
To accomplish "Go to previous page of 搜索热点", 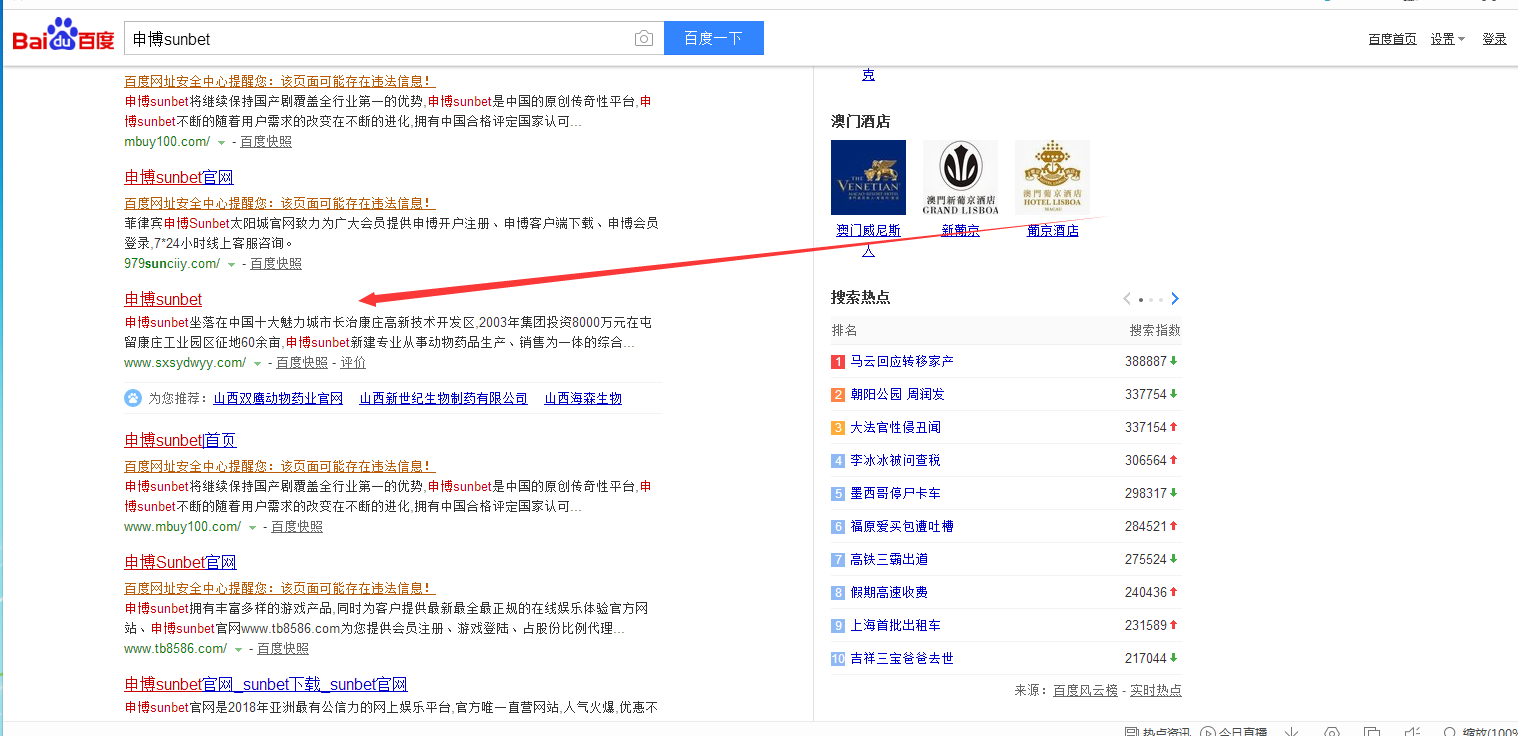I will pyautogui.click(x=1127, y=299).
